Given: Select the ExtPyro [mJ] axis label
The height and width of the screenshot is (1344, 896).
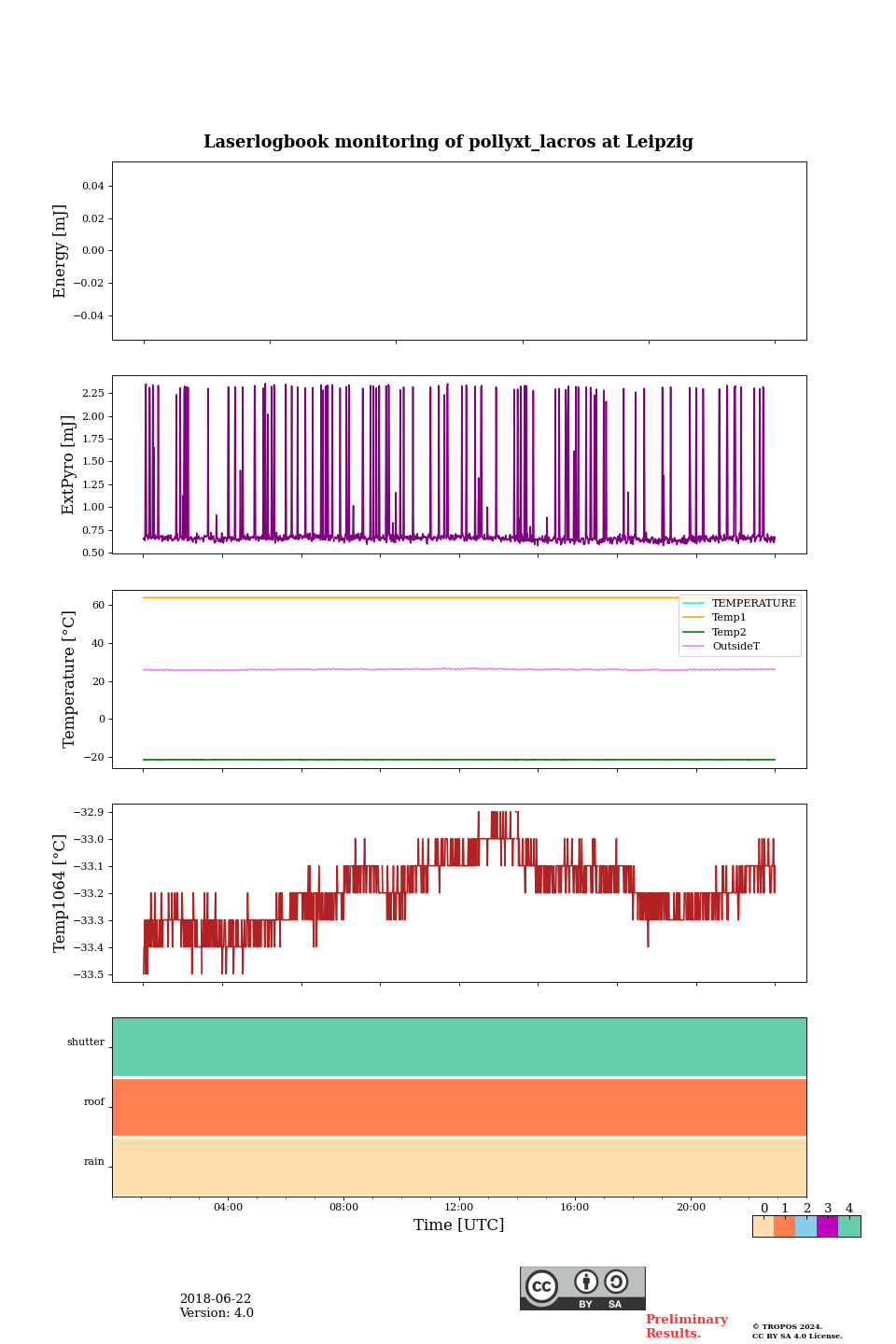Looking at the screenshot, I should click(x=67, y=465).
